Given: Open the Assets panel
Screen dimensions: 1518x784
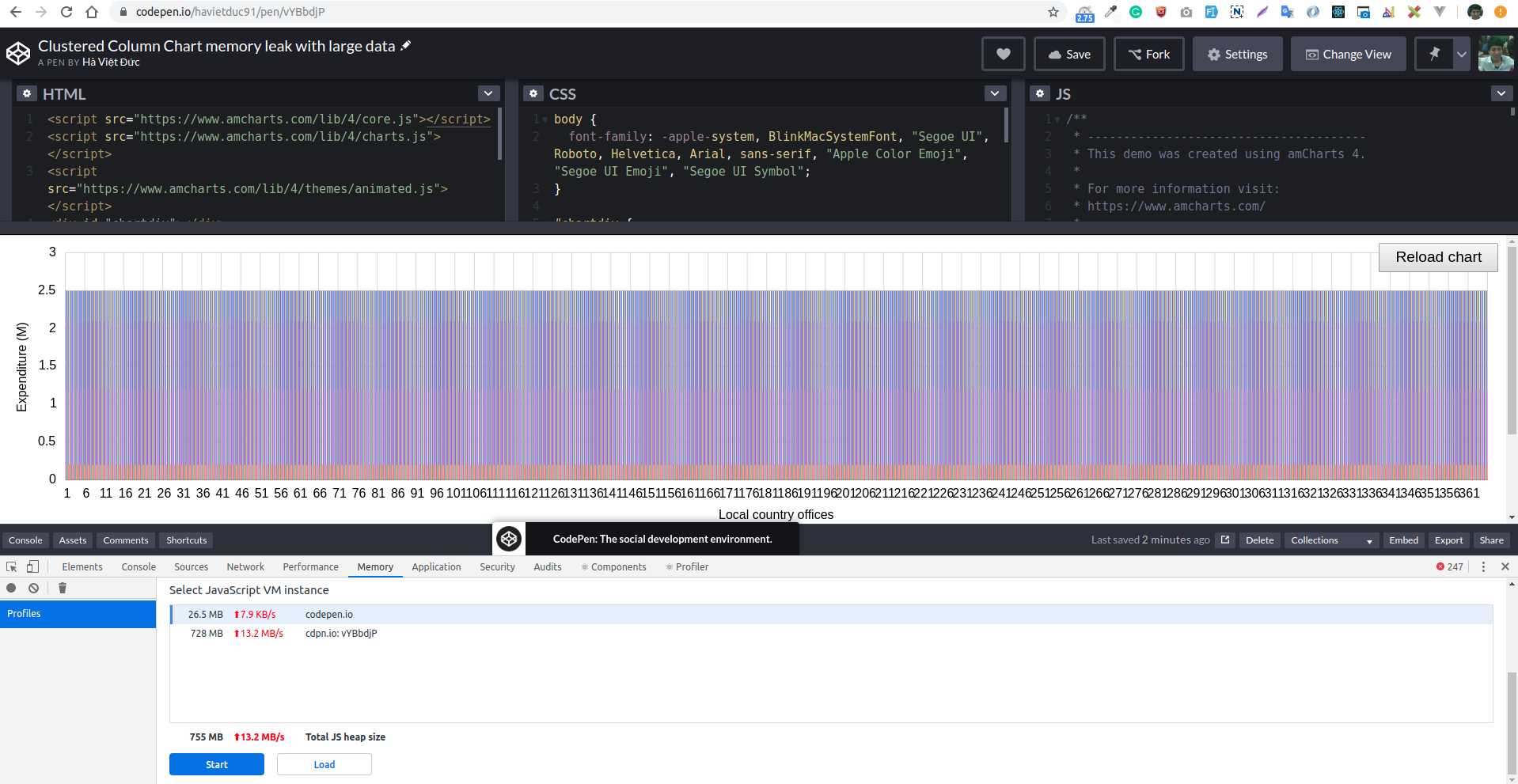Looking at the screenshot, I should pos(73,540).
